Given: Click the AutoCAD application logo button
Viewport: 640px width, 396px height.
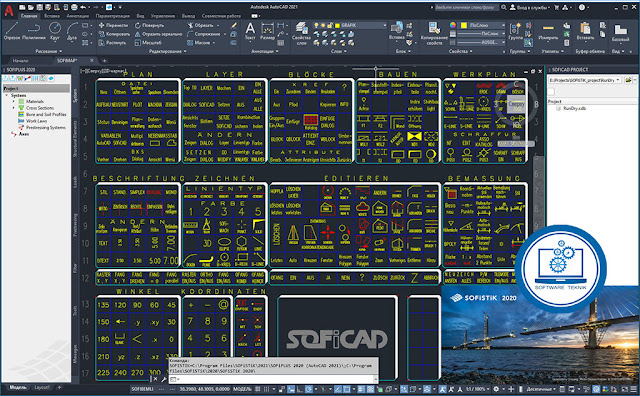Looking at the screenshot, I should pos(9,10).
